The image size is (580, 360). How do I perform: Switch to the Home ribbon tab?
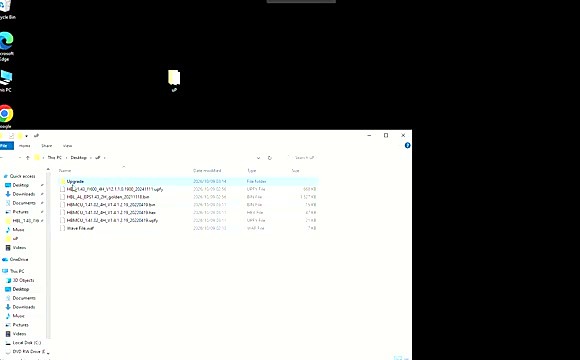(24, 146)
